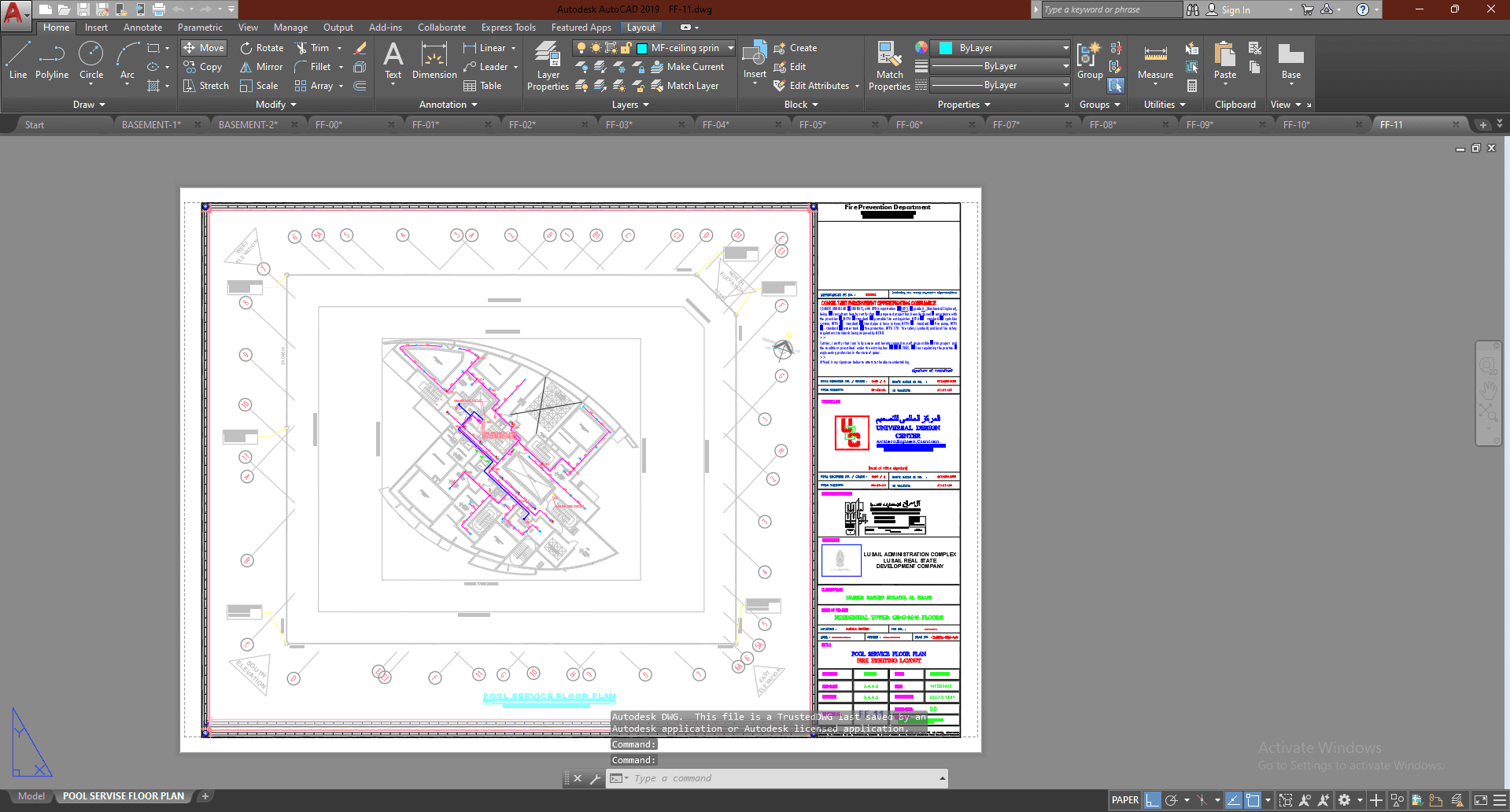Switch to the FF-05 drawing tab
Viewport: 1510px width, 812px height.
[813, 124]
